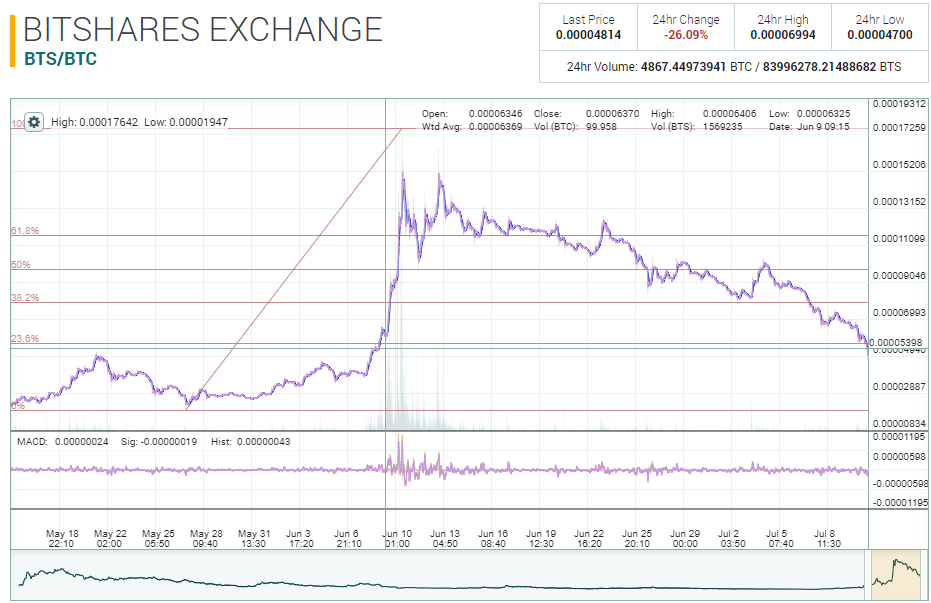Click the 24hr Change value -26.09%

[686, 35]
